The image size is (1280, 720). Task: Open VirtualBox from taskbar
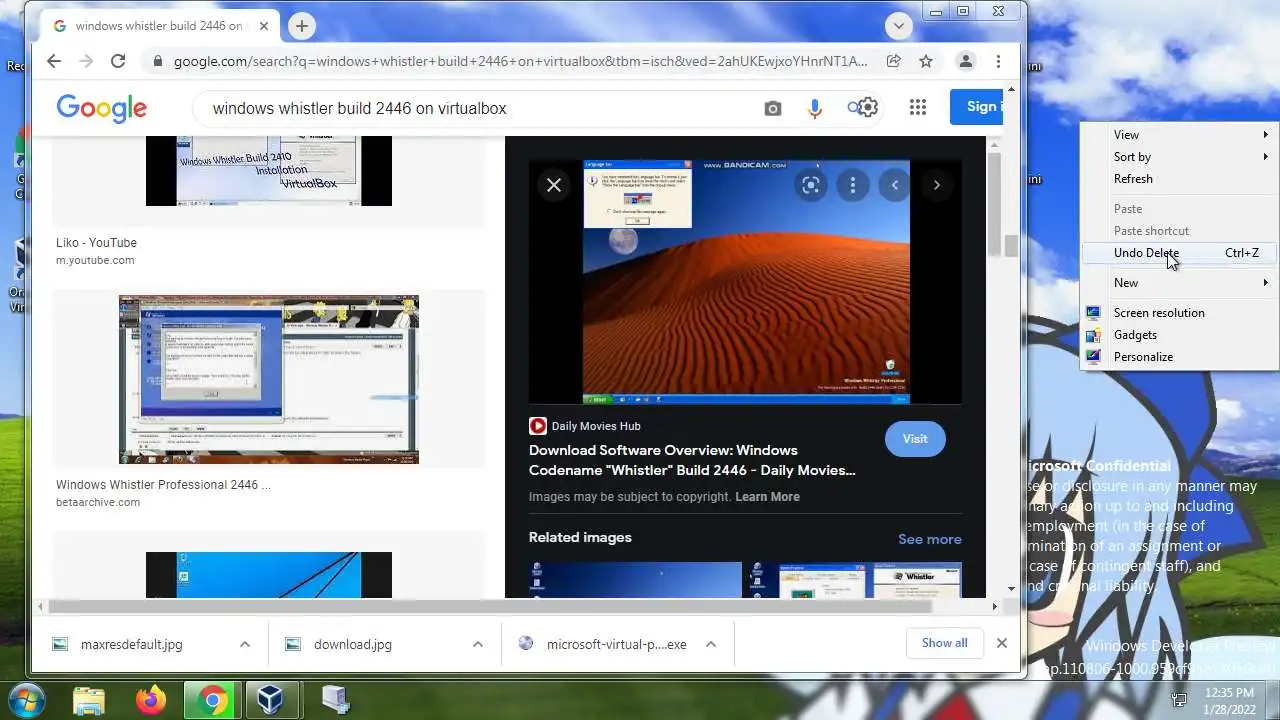tap(270, 700)
